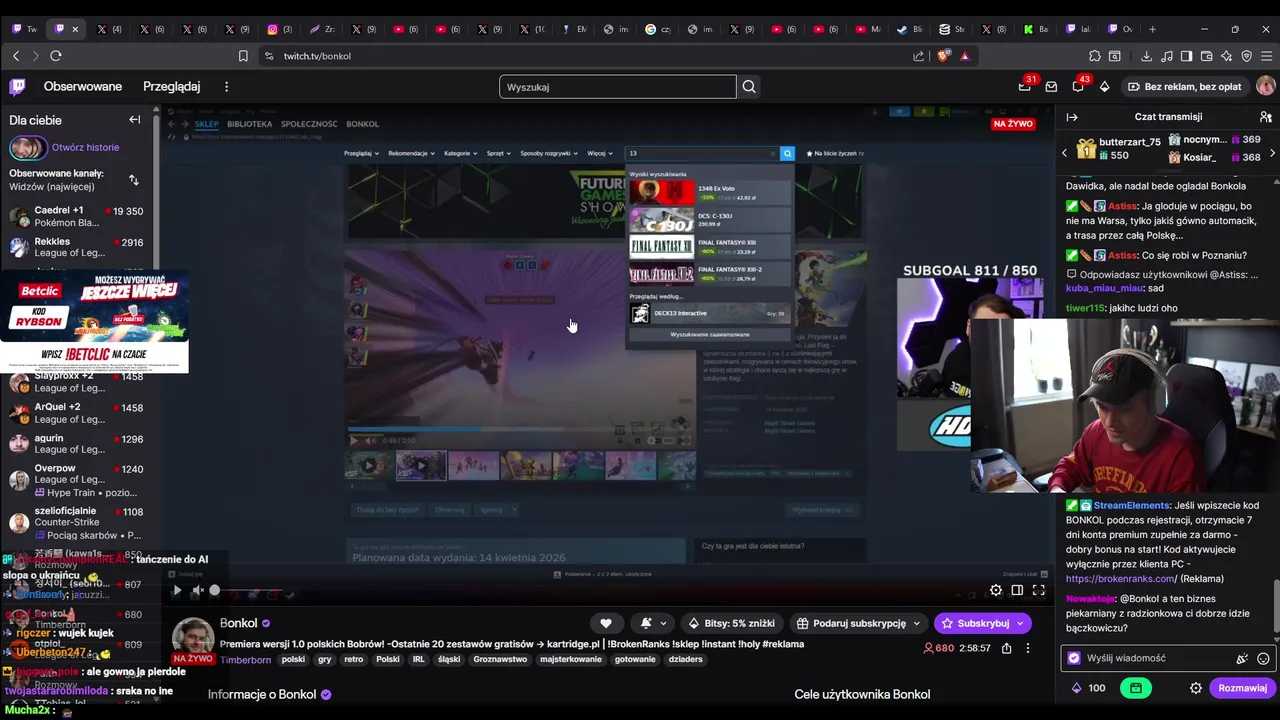Open the whispers inbox icon

point(1051,87)
